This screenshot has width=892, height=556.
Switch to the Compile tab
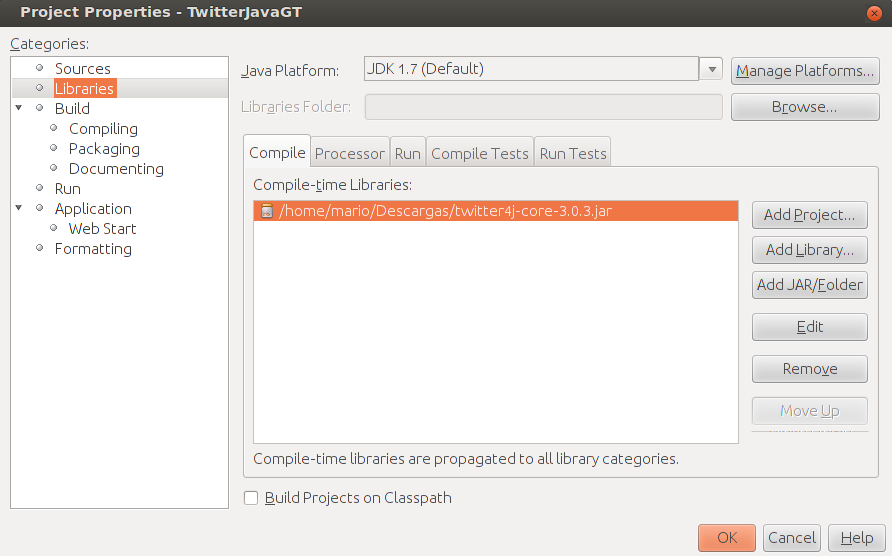277,153
